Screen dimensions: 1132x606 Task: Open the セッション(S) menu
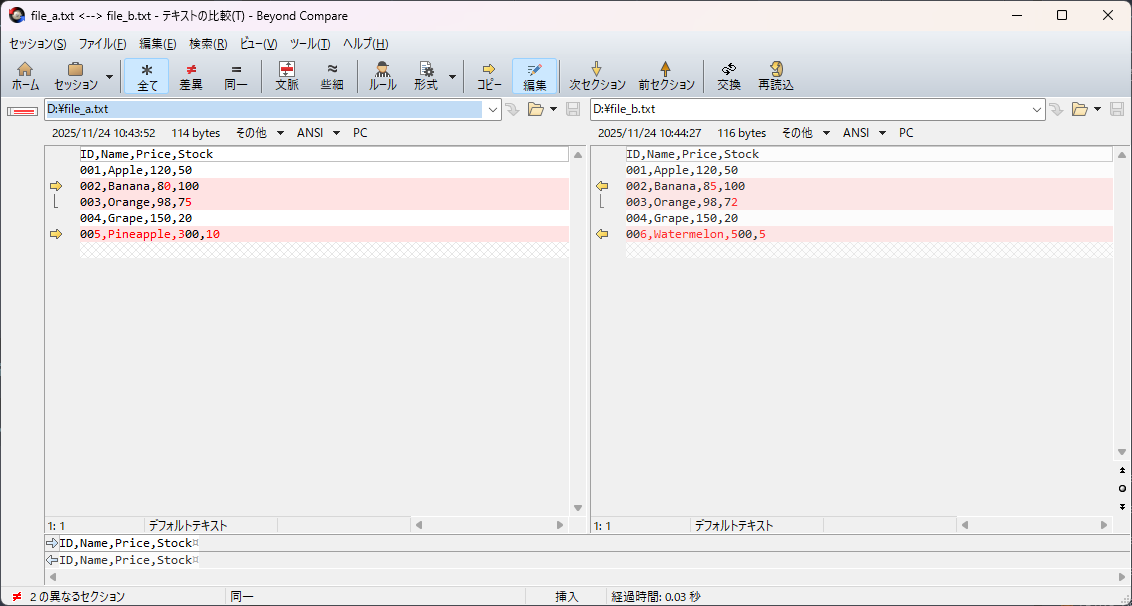pyautogui.click(x=38, y=44)
